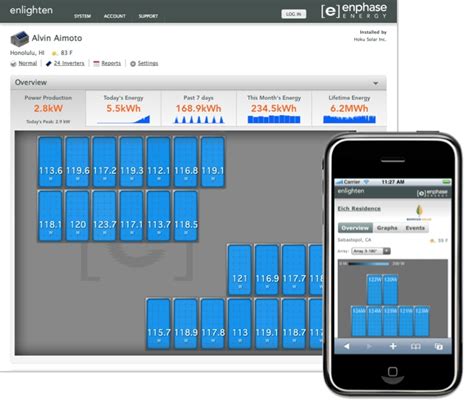The width and height of the screenshot is (474, 408).
Task: Tap the plus icon in phone toolbar
Action: click(x=393, y=346)
